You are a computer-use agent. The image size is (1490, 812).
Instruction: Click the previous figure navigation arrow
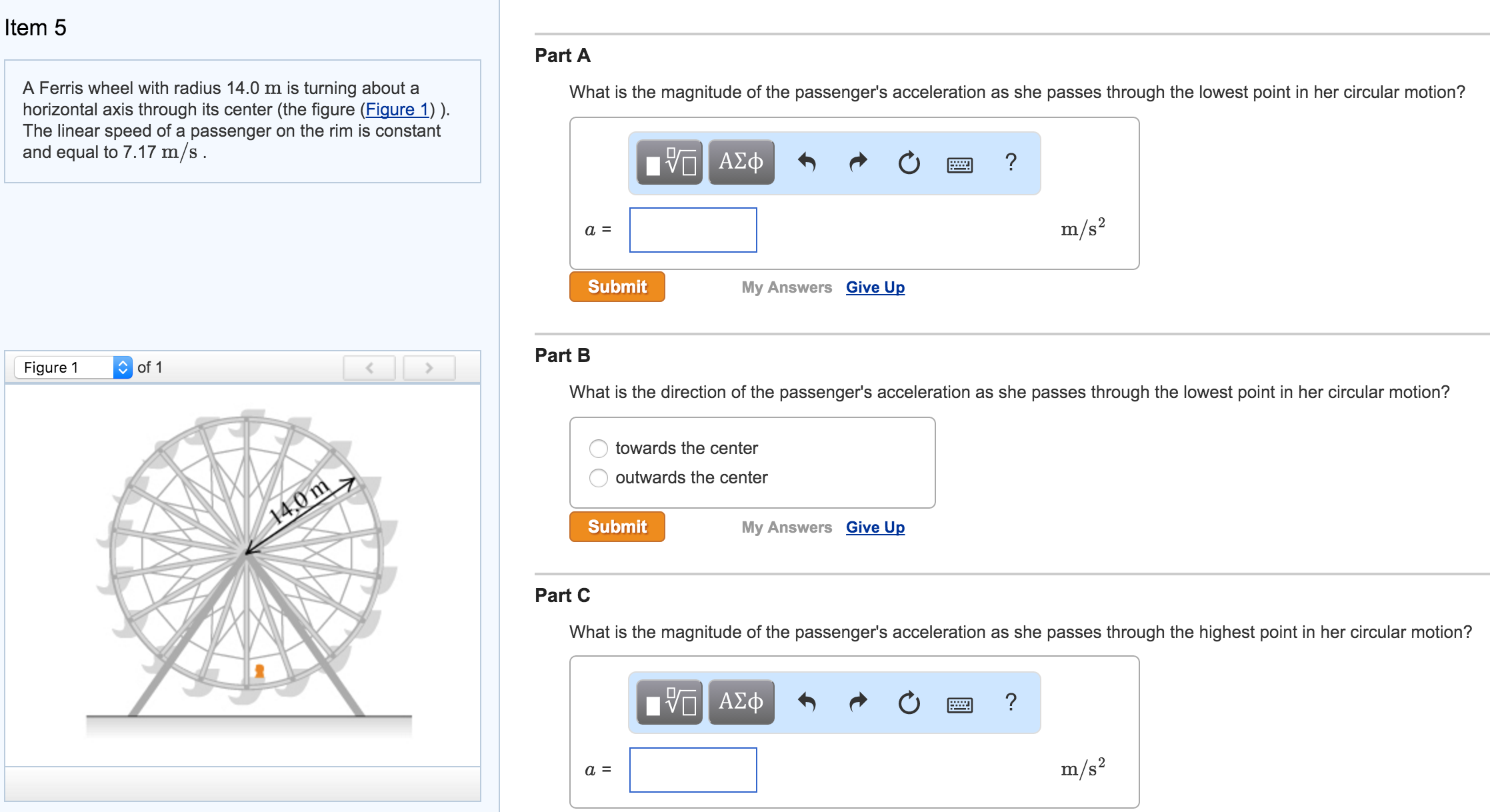click(369, 367)
